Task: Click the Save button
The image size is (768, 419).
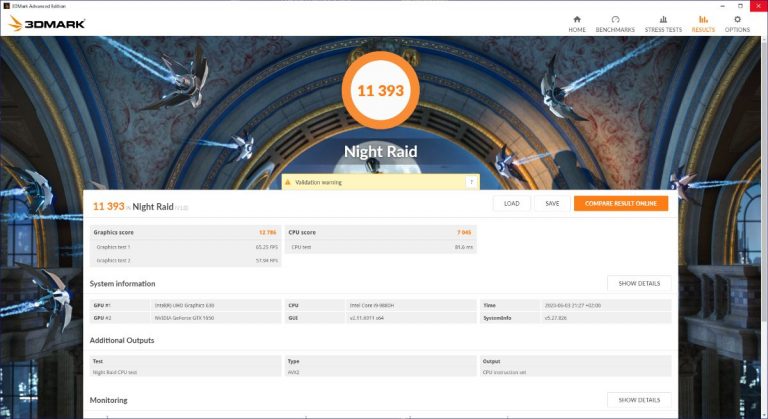Action: (x=552, y=203)
